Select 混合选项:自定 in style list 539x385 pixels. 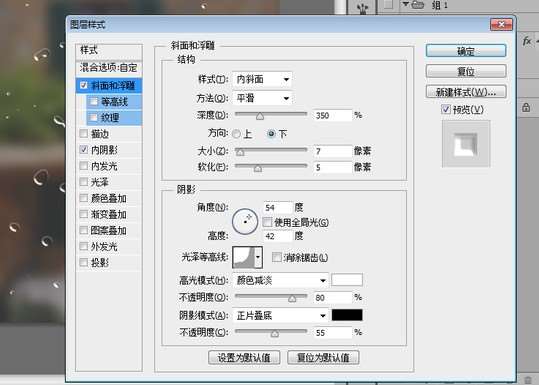pos(109,68)
